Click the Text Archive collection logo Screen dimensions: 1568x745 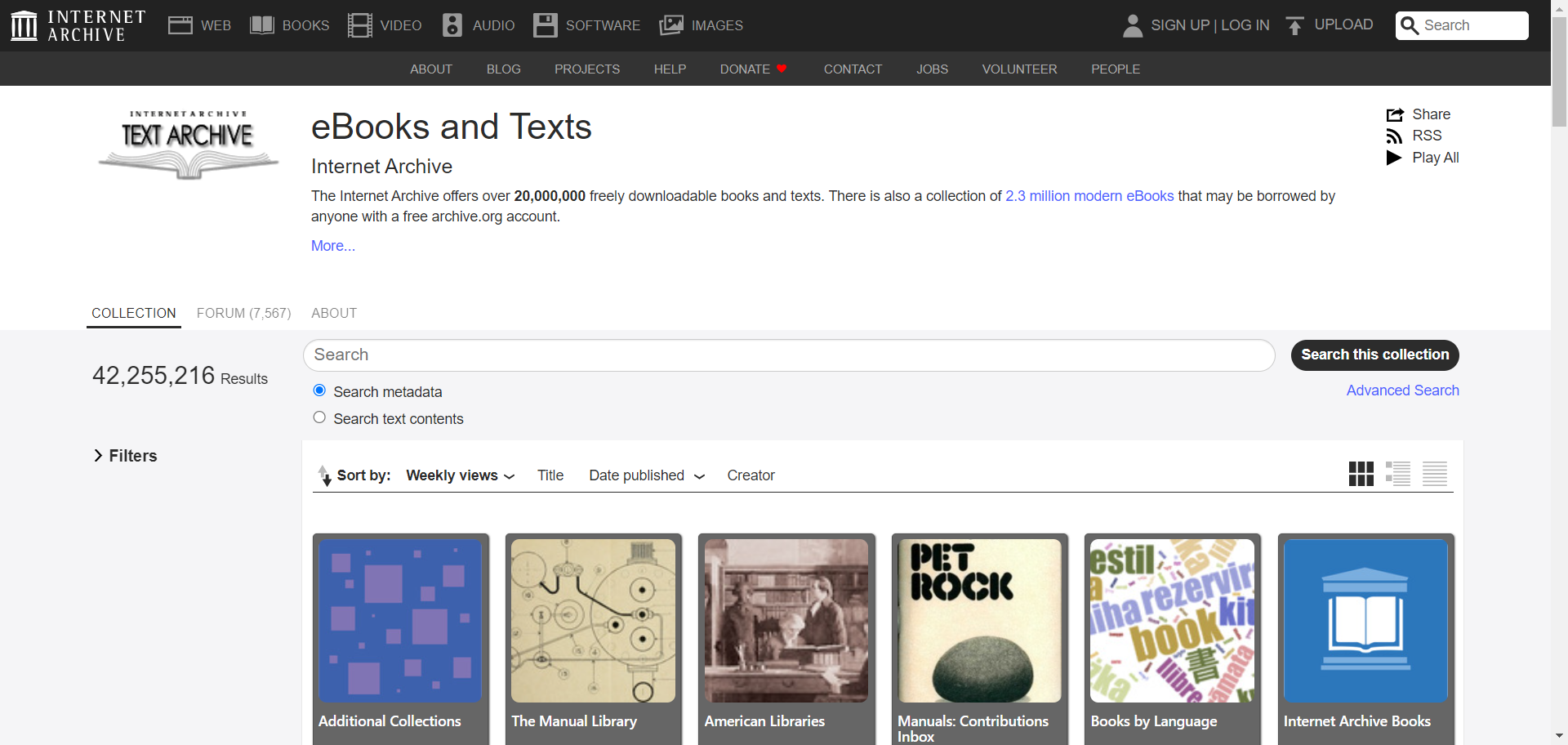pos(189,144)
